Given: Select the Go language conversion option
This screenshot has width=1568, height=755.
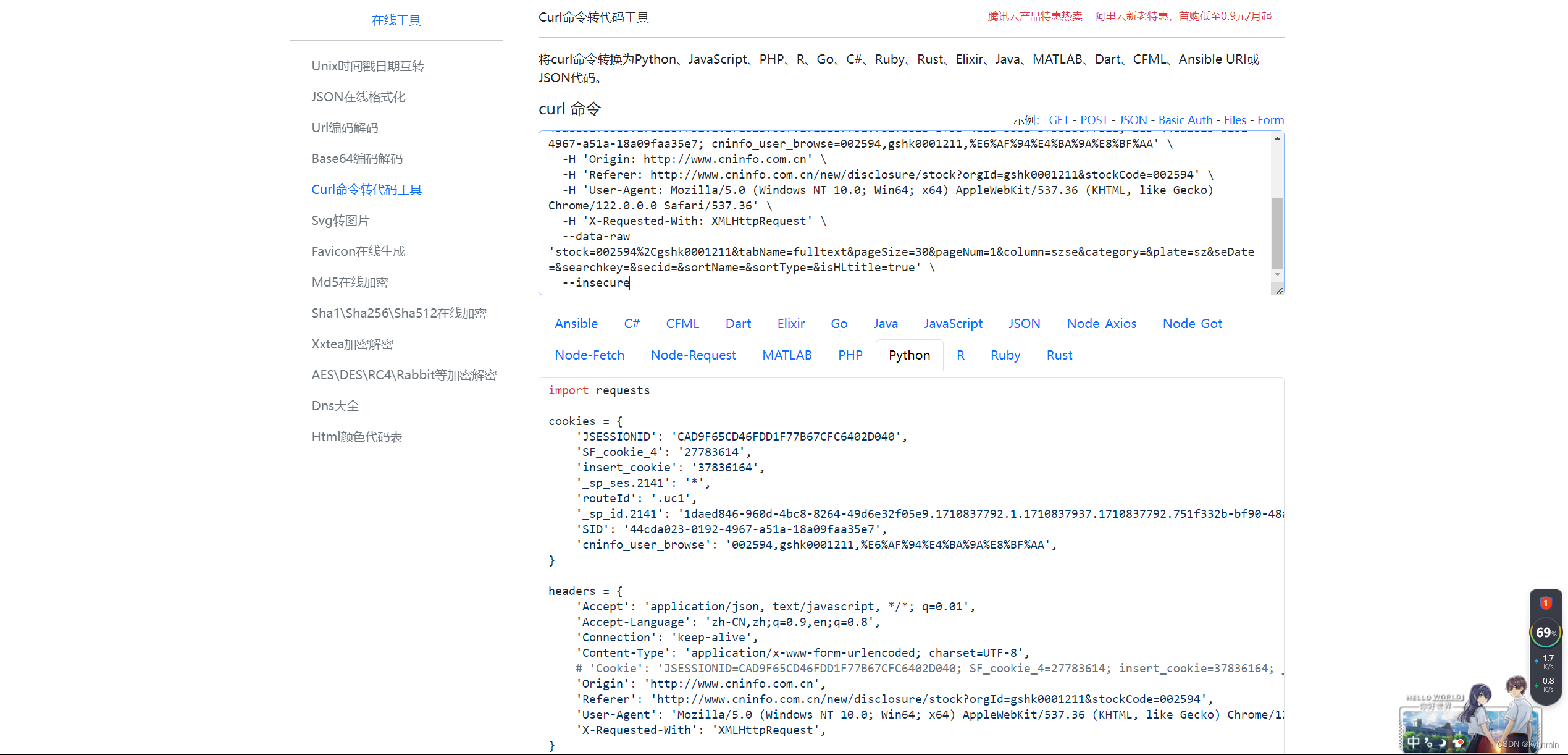Looking at the screenshot, I should click(838, 323).
